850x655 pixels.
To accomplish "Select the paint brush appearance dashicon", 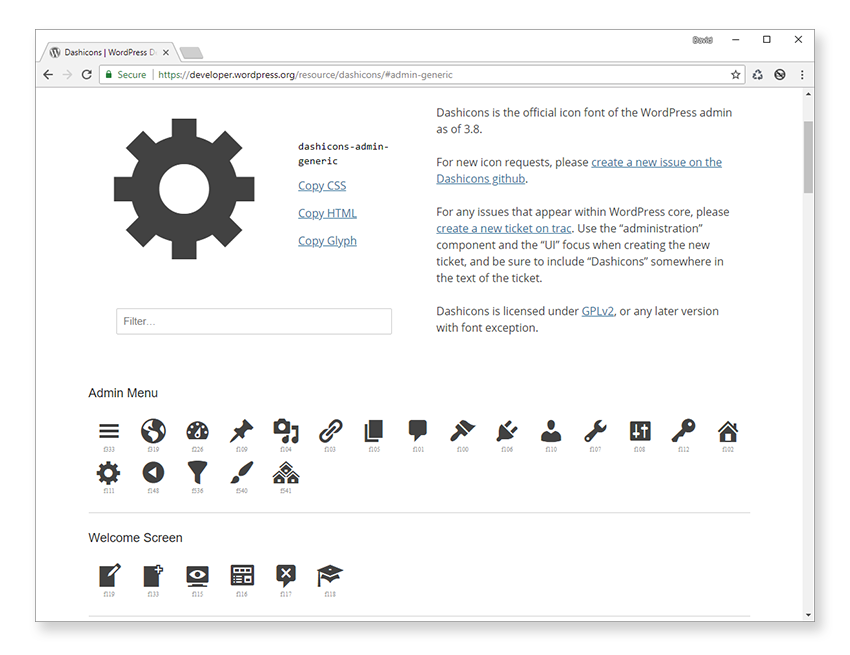I will (462, 431).
